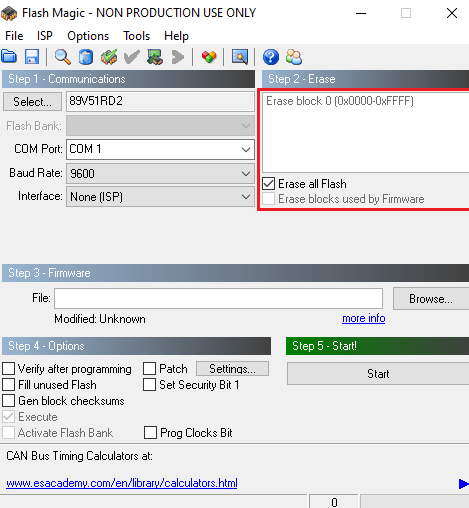Check Fill unused Flash option
The image size is (469, 508).
(8, 385)
